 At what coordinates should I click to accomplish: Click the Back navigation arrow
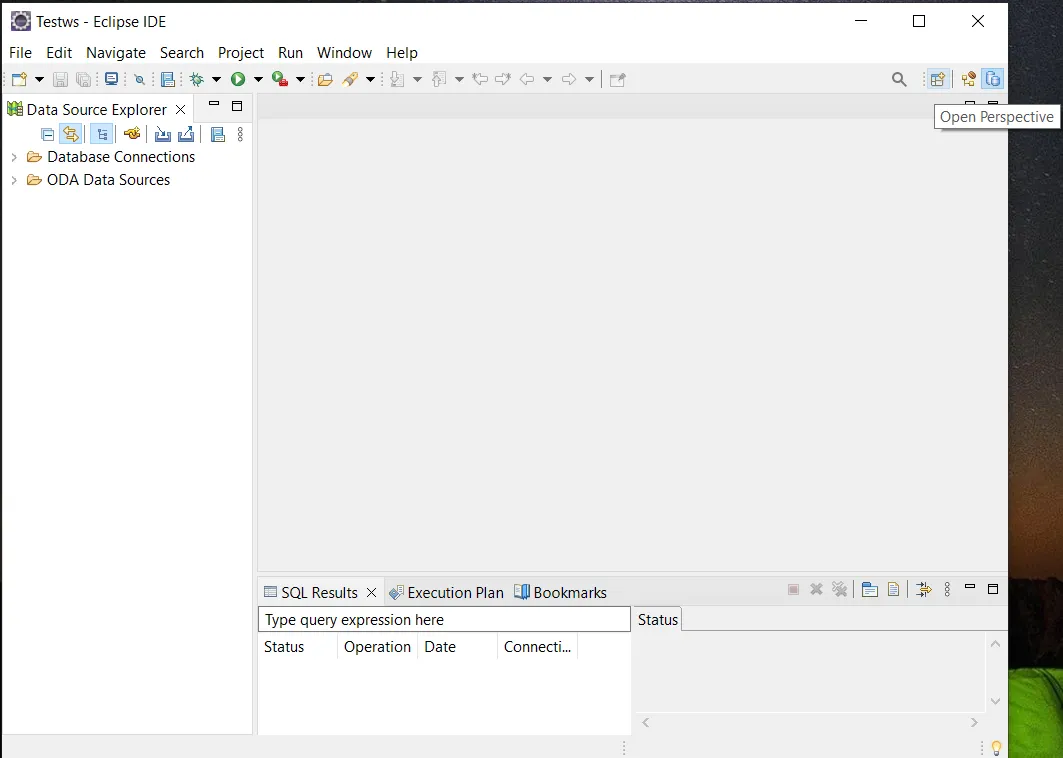527,79
